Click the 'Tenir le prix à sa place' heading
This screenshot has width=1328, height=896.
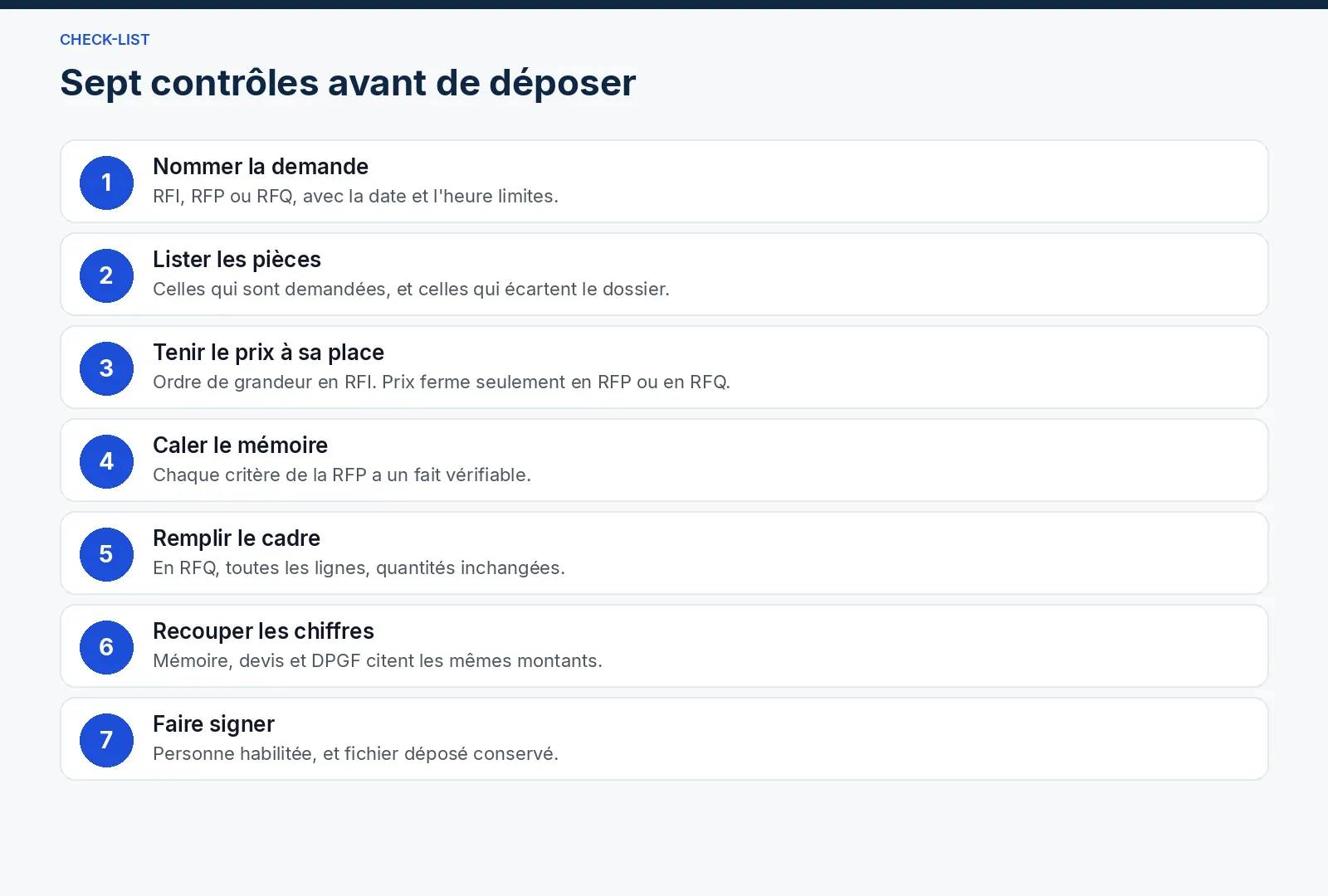click(268, 353)
